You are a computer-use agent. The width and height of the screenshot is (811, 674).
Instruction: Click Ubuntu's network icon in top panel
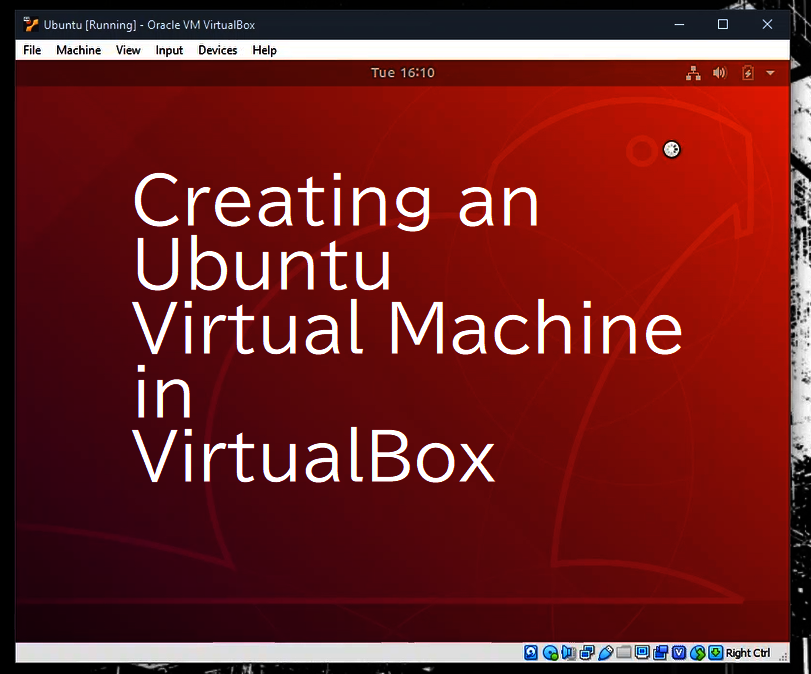point(693,72)
